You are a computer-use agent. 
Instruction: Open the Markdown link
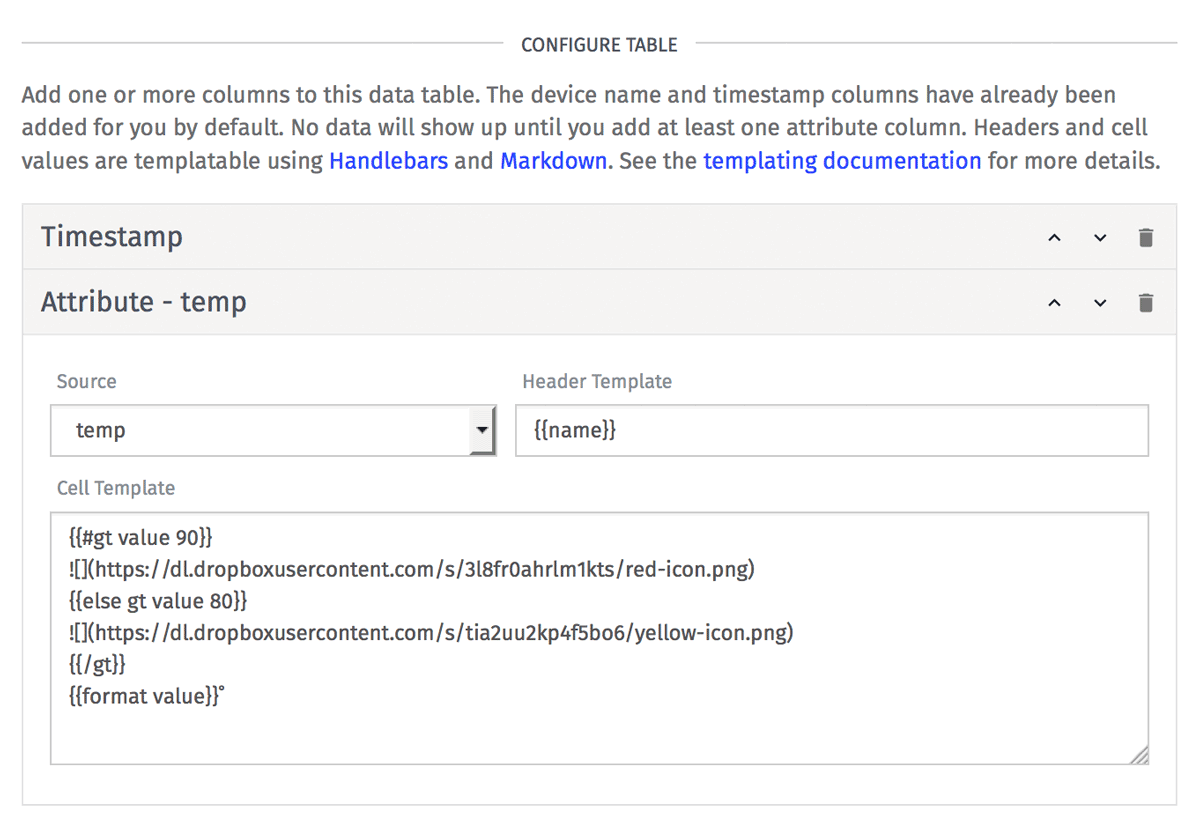pos(553,160)
